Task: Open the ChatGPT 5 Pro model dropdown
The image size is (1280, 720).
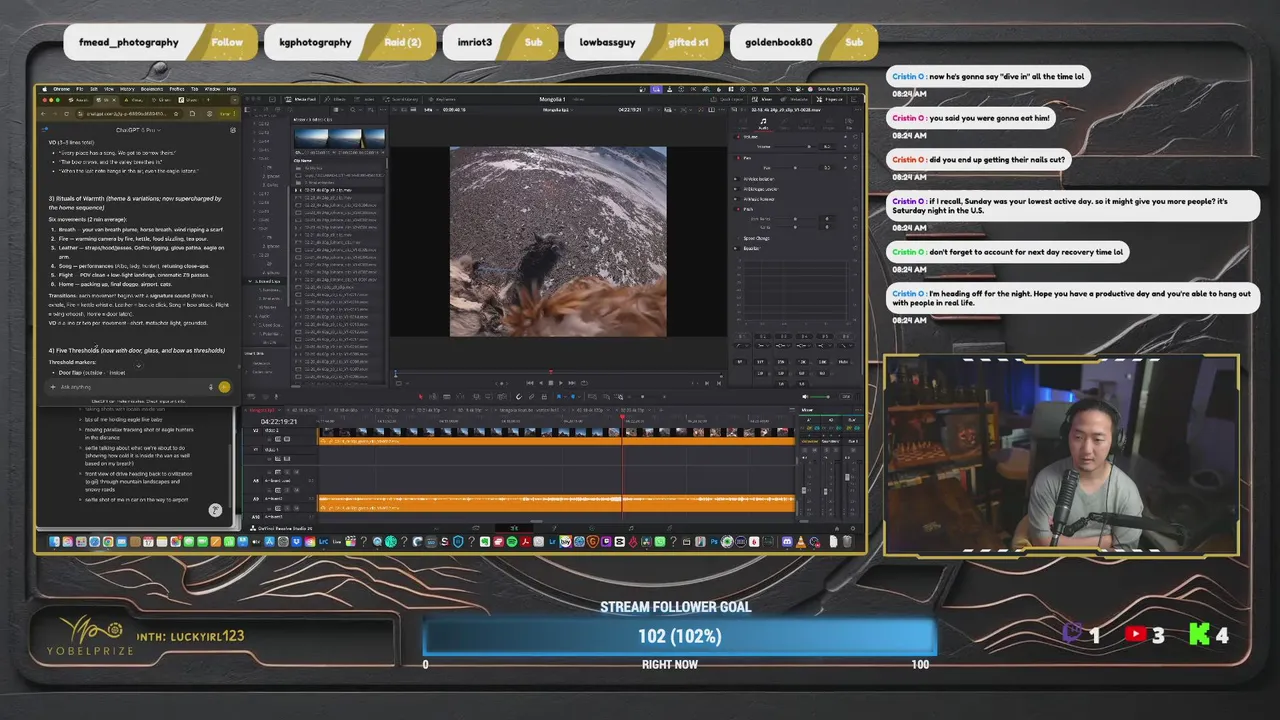Action: 138,130
